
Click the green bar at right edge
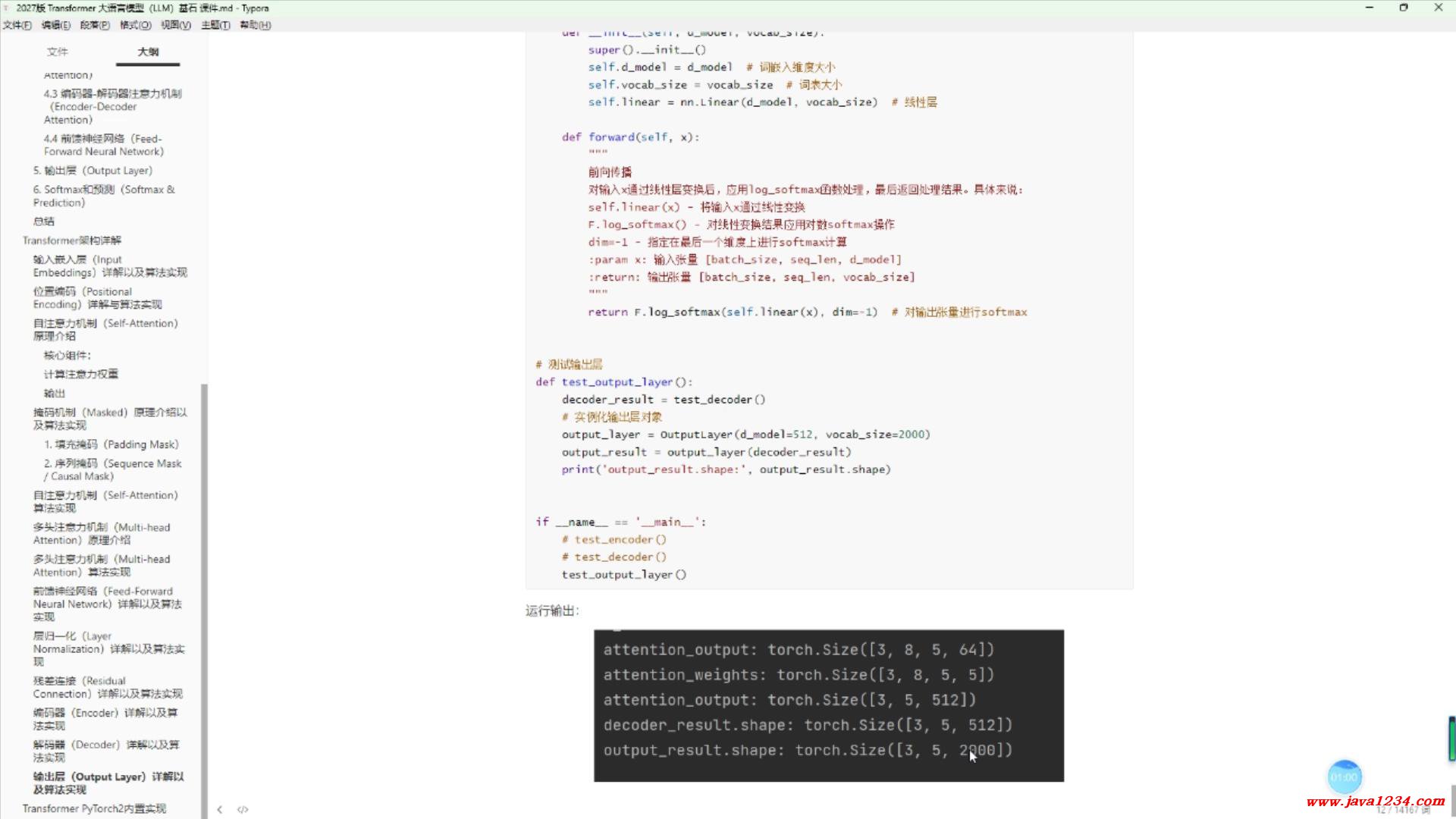1451,738
